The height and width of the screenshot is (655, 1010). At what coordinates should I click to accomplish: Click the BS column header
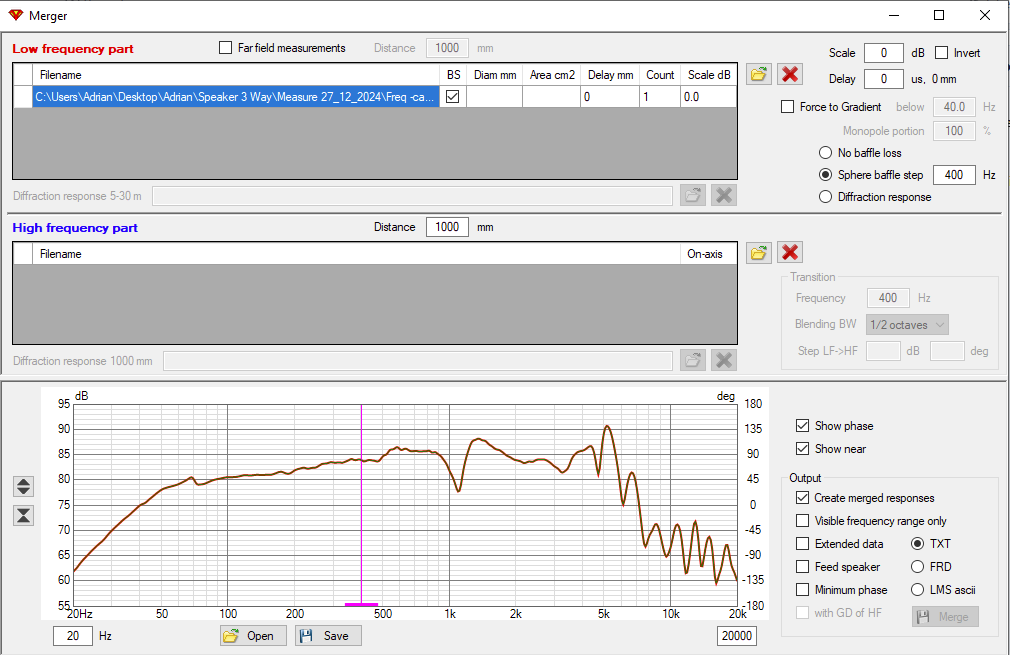tap(453, 75)
